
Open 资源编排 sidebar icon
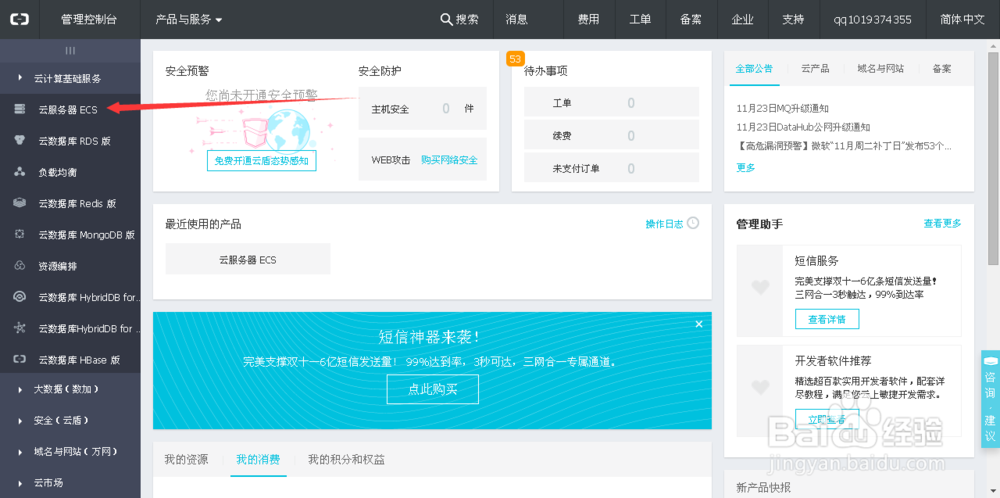19,266
